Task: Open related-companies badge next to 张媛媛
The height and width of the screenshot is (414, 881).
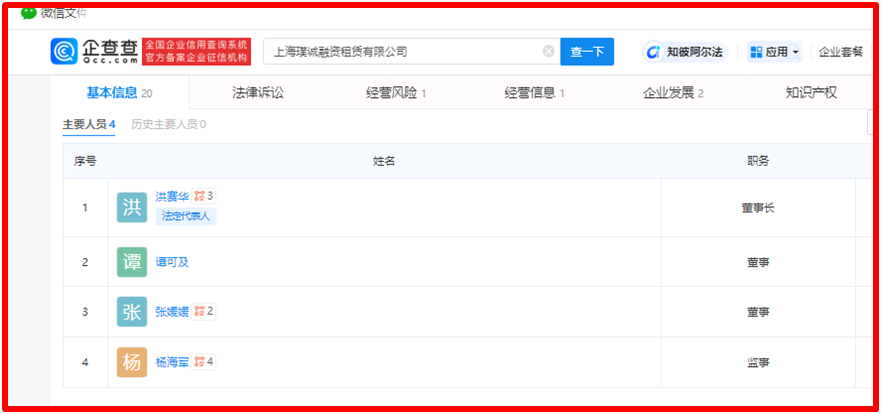Action: 204,311
